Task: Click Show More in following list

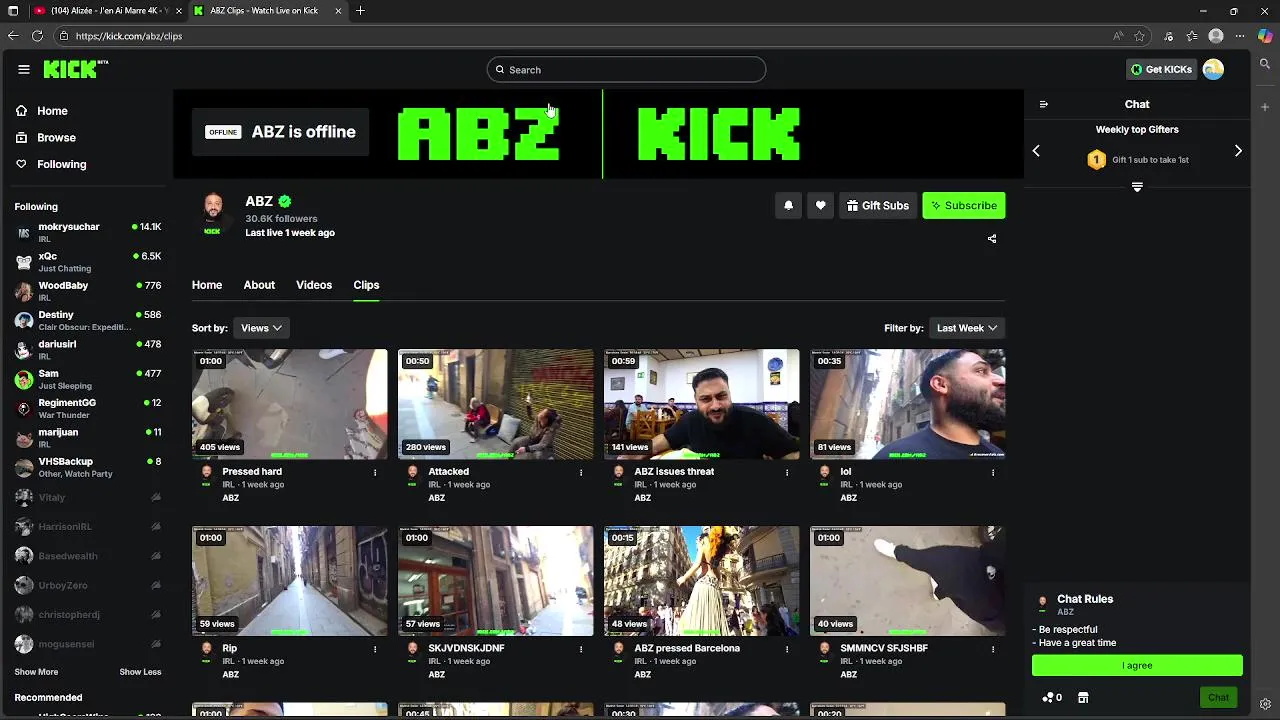Action: [x=36, y=672]
